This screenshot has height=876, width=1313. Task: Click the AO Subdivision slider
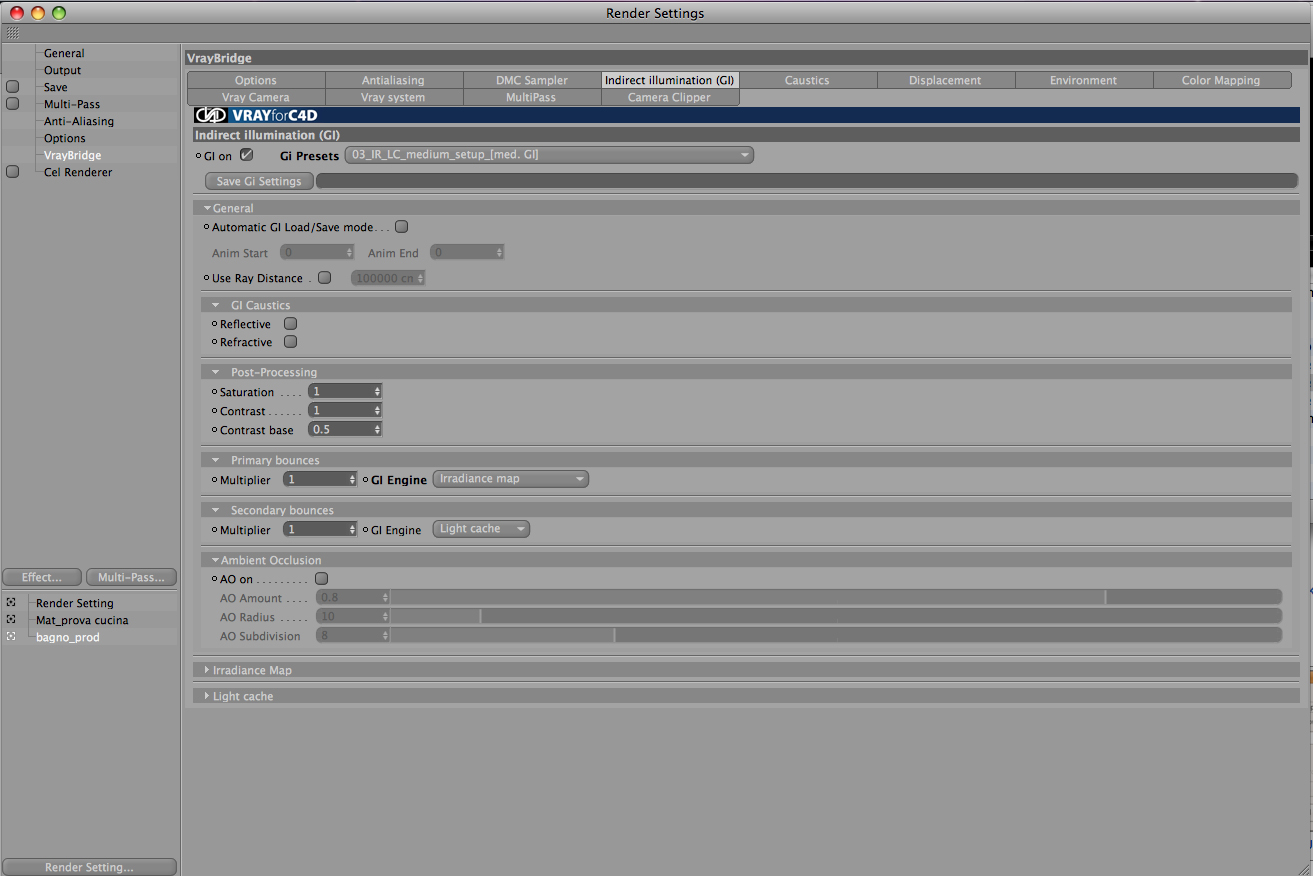point(836,635)
